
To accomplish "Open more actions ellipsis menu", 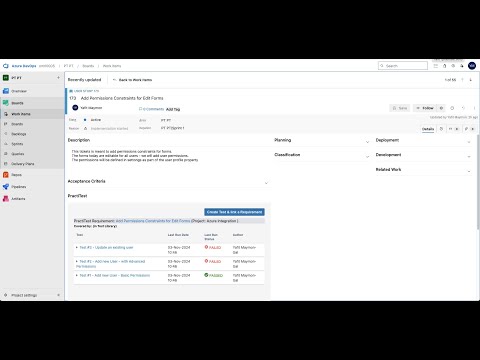I will pyautogui.click(x=474, y=108).
